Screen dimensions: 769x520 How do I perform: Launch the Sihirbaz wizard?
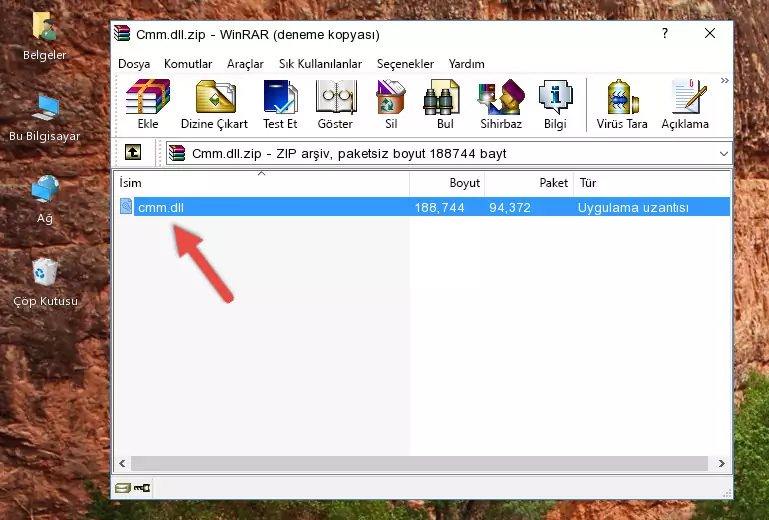(x=501, y=104)
